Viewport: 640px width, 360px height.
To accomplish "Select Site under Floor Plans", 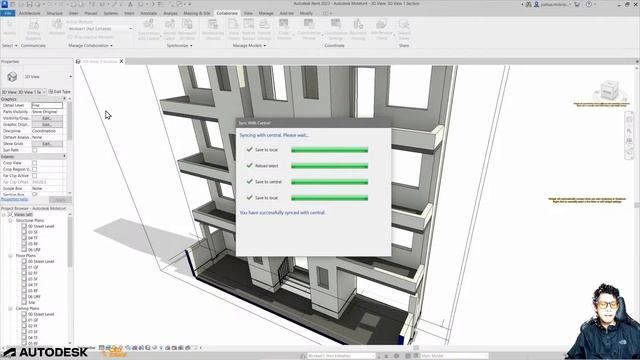I will pyautogui.click(x=32, y=302).
